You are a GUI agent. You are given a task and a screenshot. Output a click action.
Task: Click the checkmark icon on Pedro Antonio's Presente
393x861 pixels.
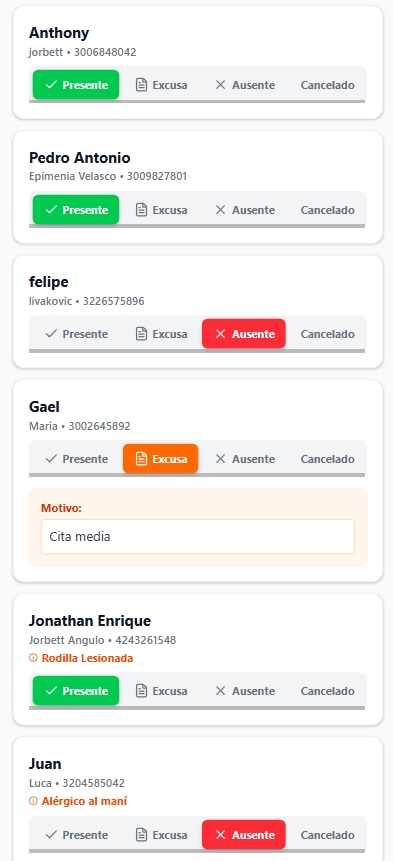[x=51, y=210]
